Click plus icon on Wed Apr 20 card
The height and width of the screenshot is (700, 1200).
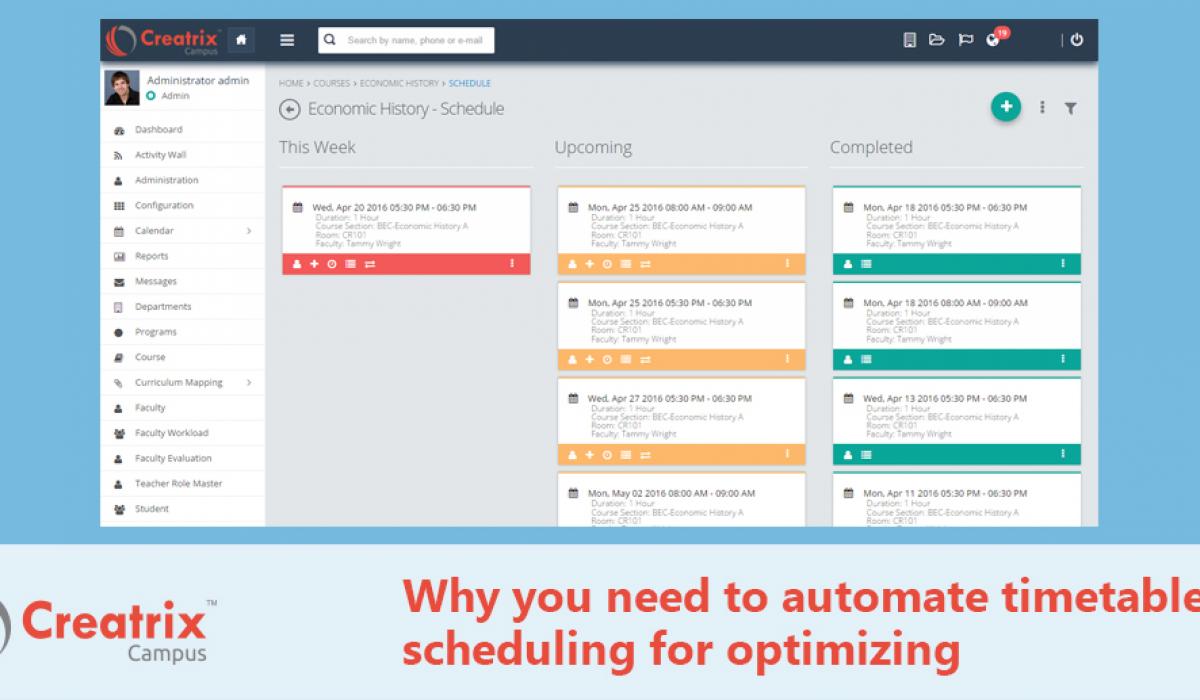point(314,264)
